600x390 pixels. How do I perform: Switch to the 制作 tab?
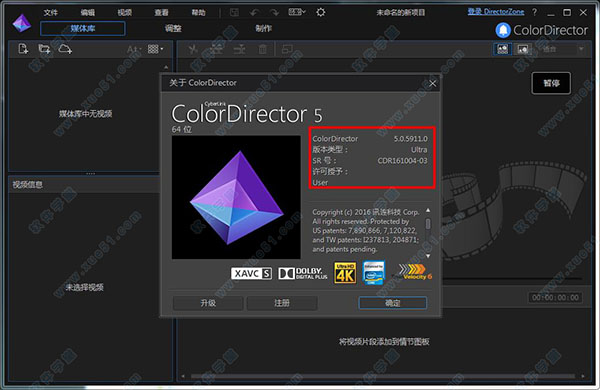click(x=263, y=28)
